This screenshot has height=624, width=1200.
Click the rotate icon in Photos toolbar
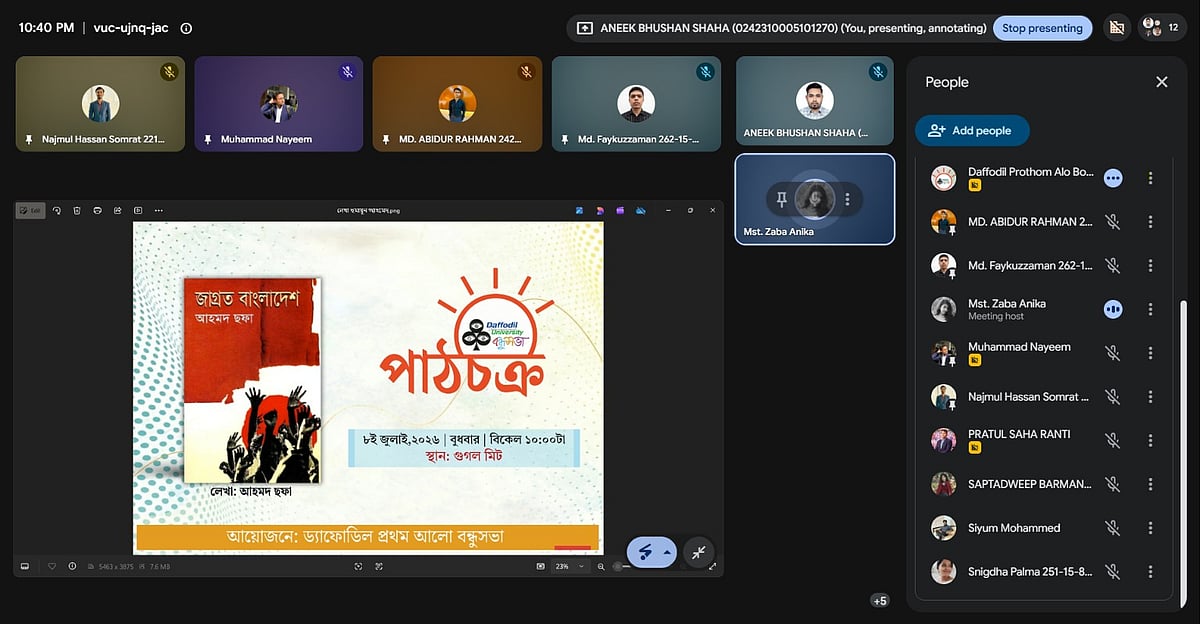(56, 210)
